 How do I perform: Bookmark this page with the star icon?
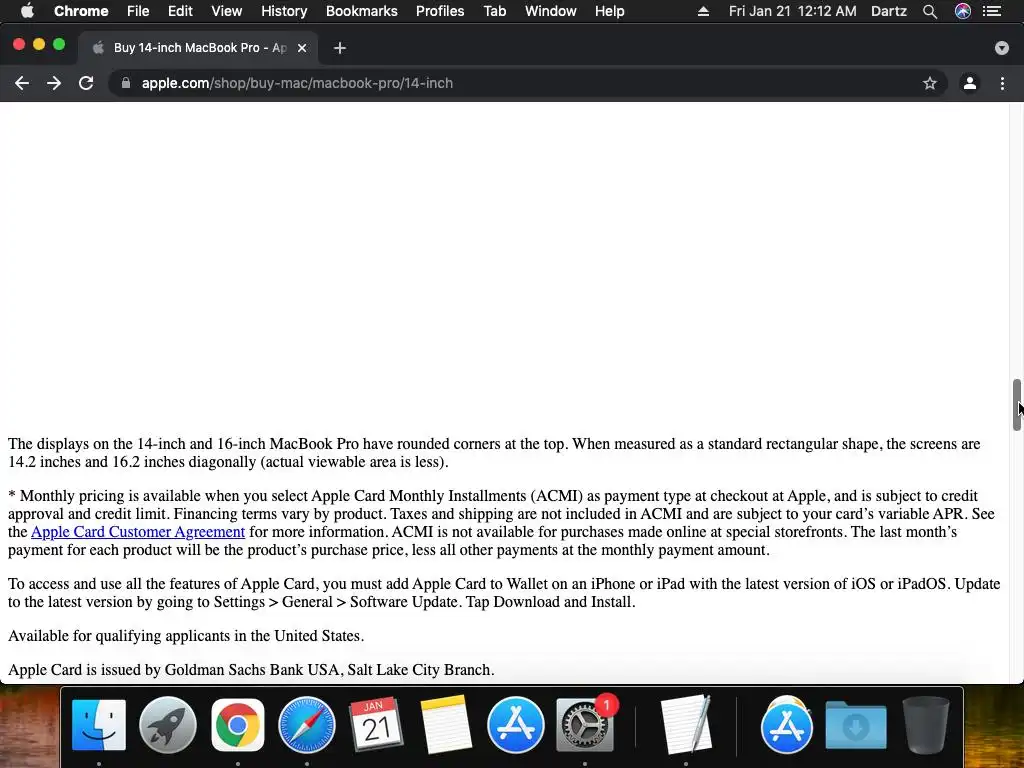click(x=930, y=83)
